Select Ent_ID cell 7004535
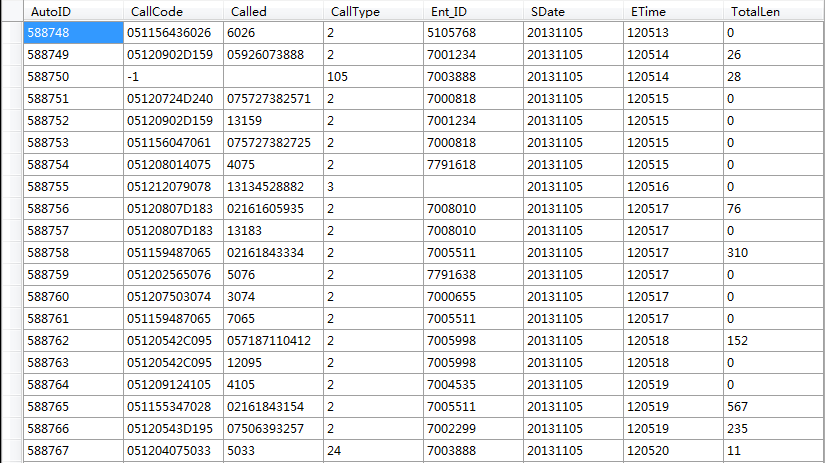This screenshot has width=825, height=463. tap(473, 385)
